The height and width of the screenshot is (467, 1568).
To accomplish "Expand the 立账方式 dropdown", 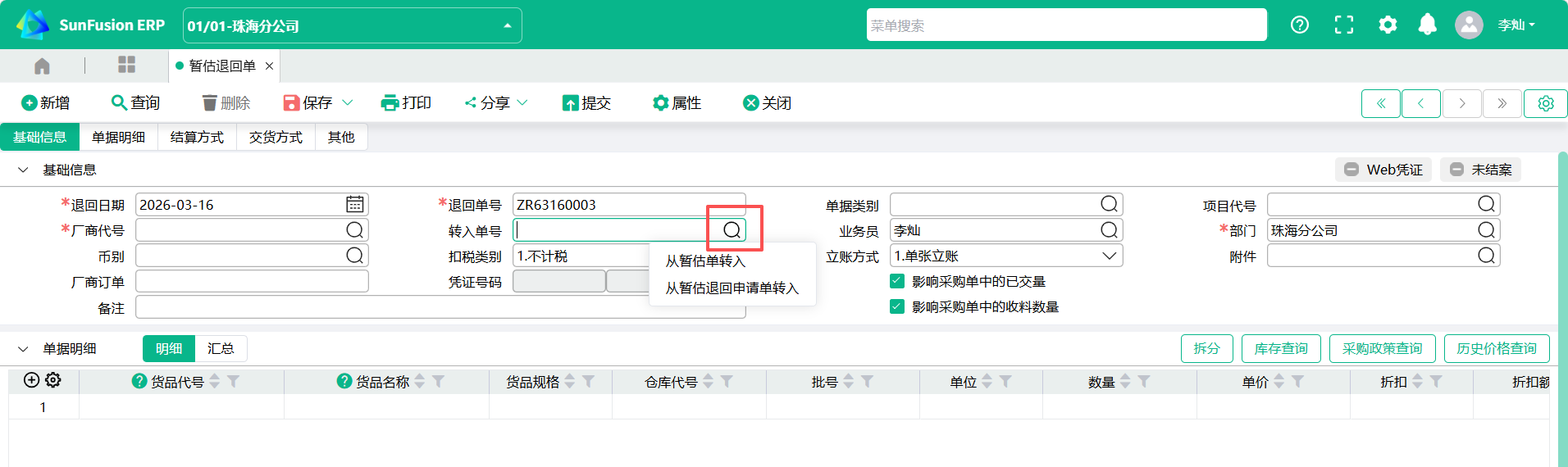I will pyautogui.click(x=1109, y=256).
